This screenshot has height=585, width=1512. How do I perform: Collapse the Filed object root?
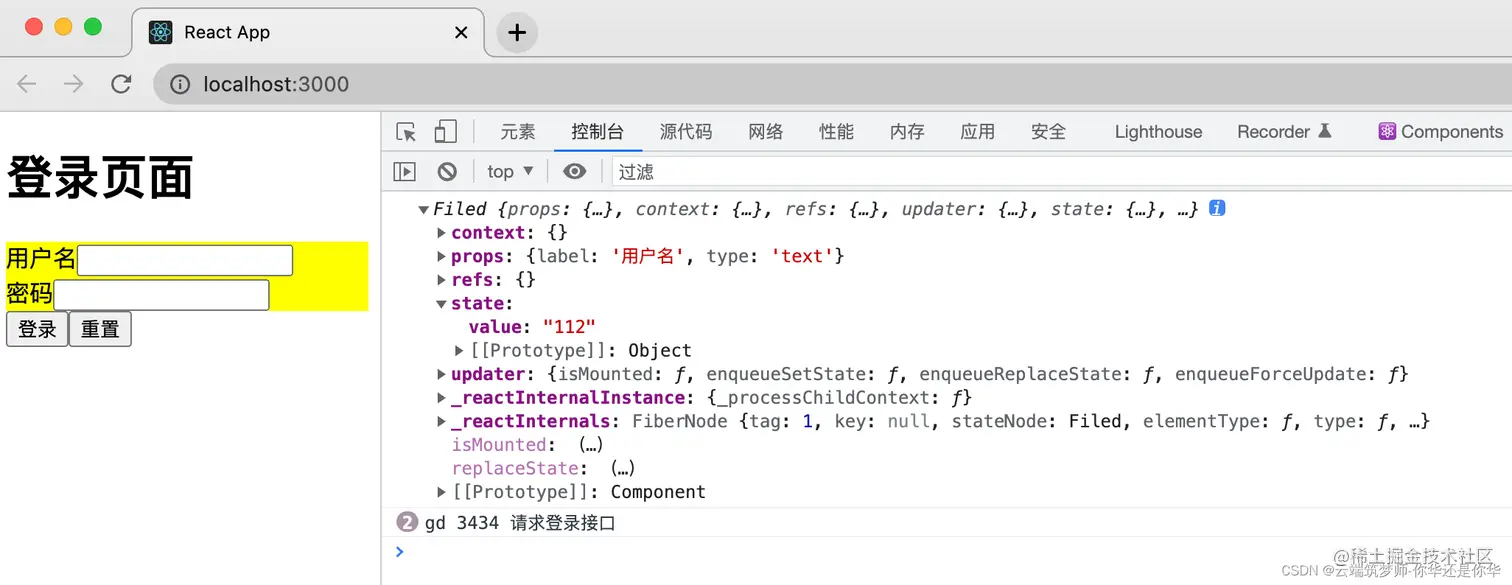point(423,209)
